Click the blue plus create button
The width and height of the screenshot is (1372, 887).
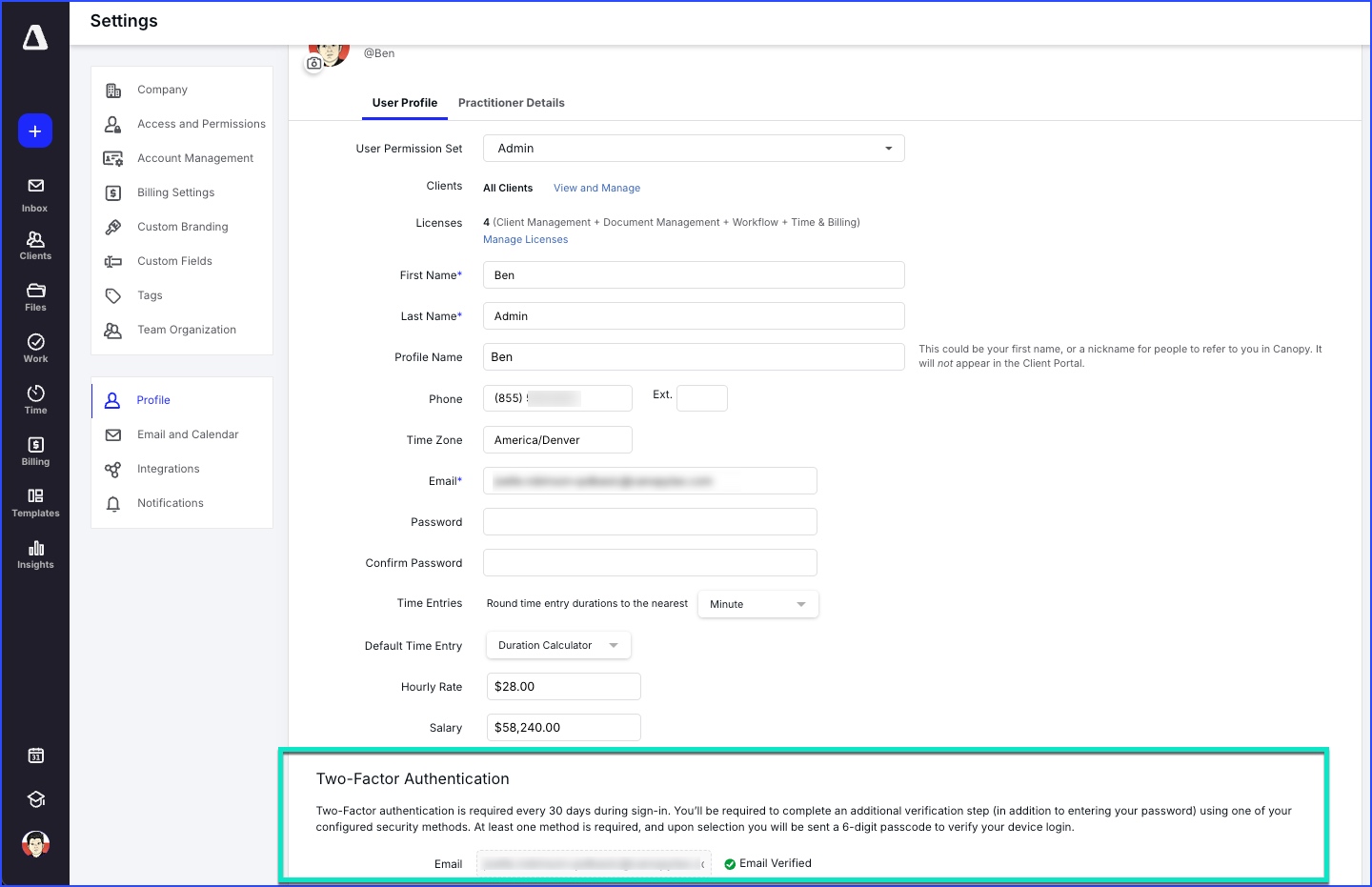35,131
